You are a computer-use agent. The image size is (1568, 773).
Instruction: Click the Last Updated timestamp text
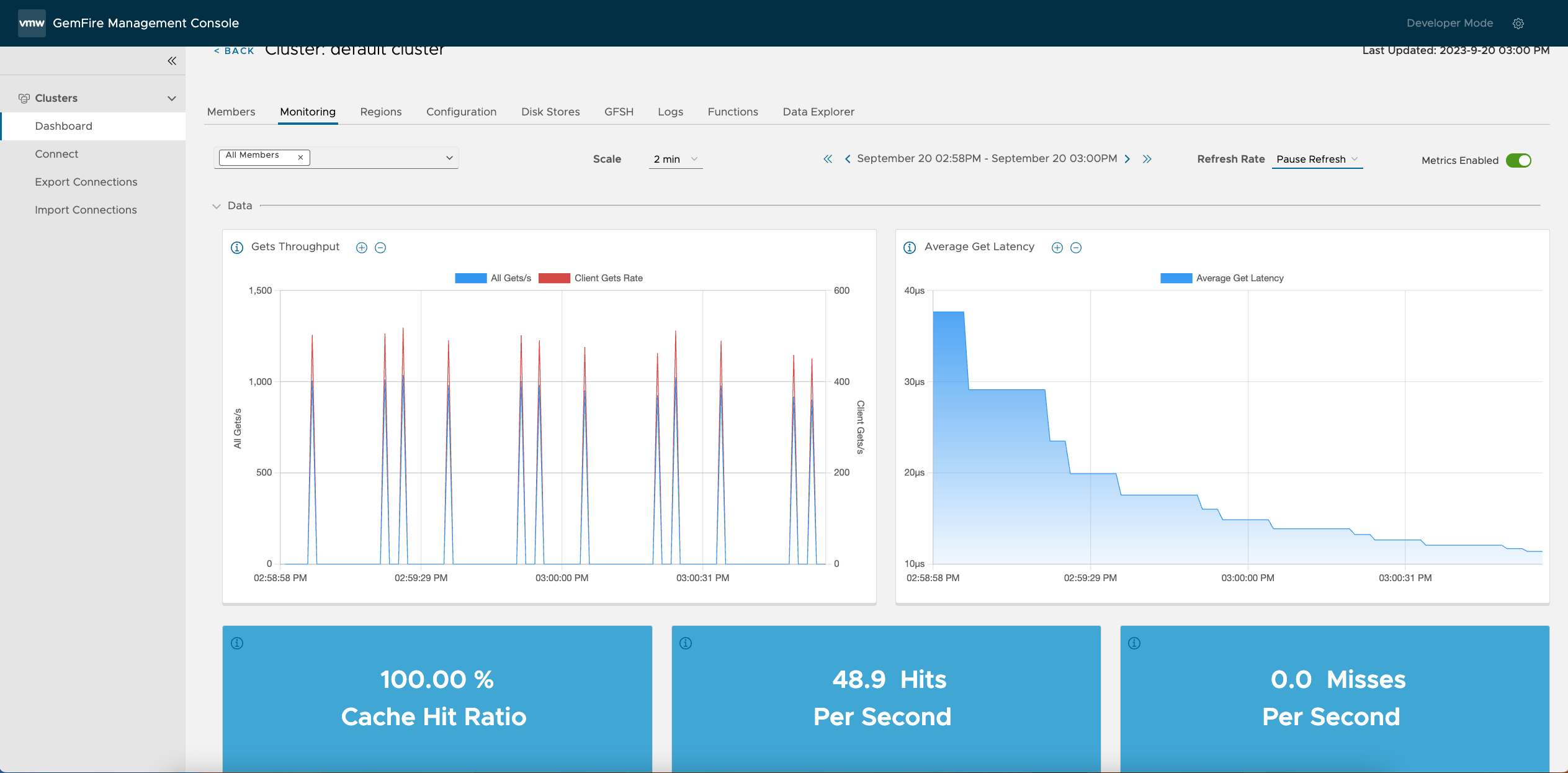point(1456,51)
